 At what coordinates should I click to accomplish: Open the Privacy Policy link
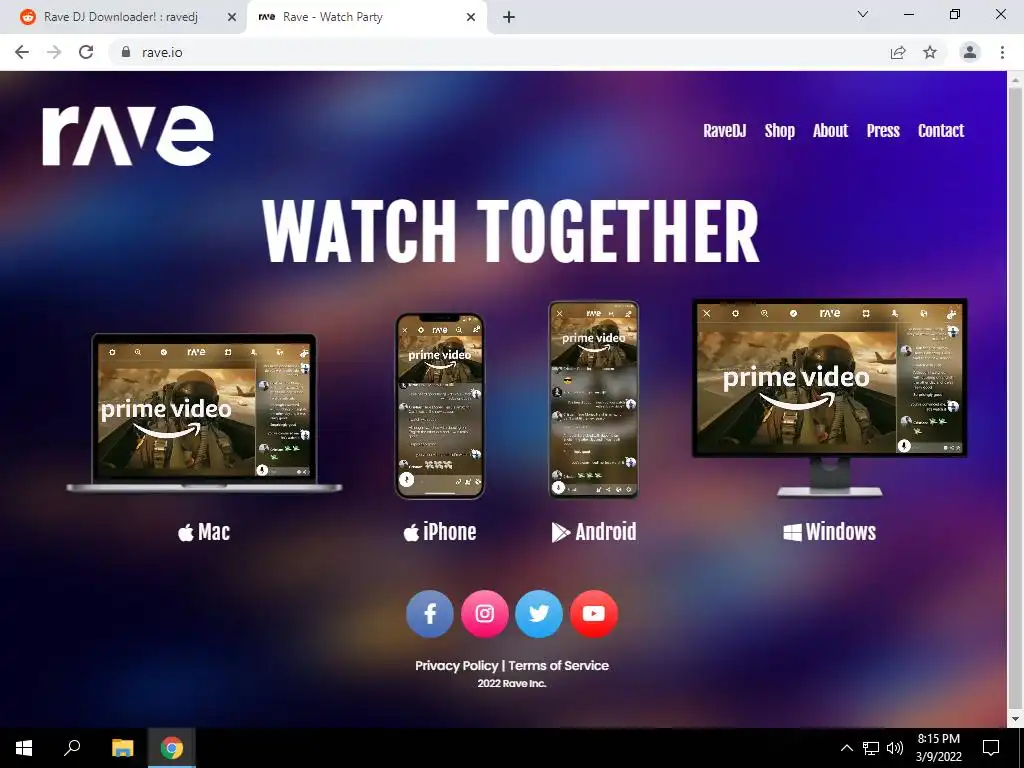pyautogui.click(x=456, y=665)
